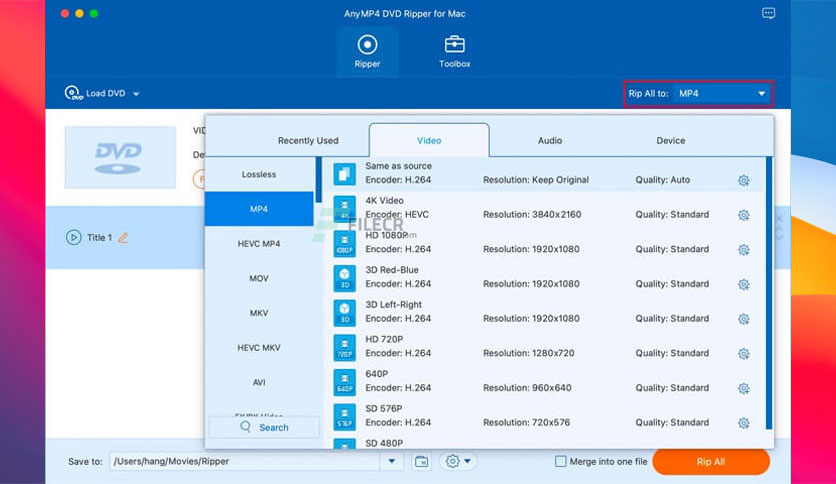Click 'Resolution: Keep Original' text
Image resolution: width=836 pixels, height=484 pixels.
pyautogui.click(x=536, y=180)
